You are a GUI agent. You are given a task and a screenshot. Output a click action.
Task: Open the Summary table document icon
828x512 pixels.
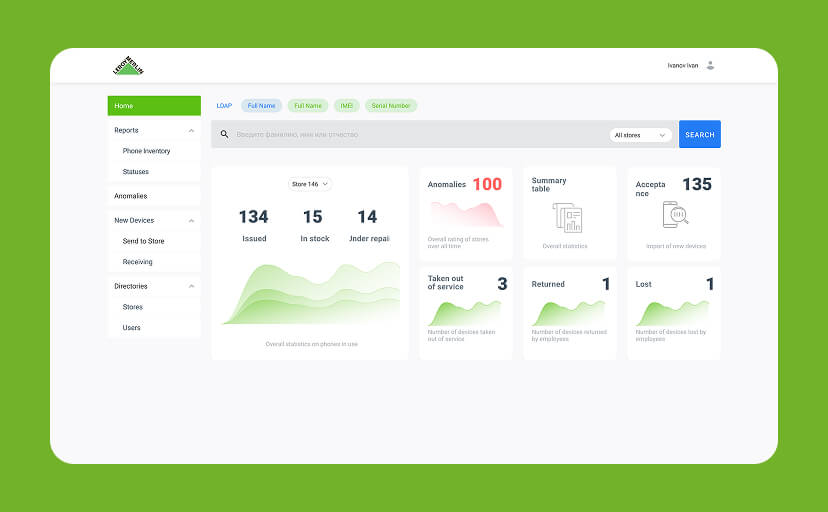pos(566,218)
